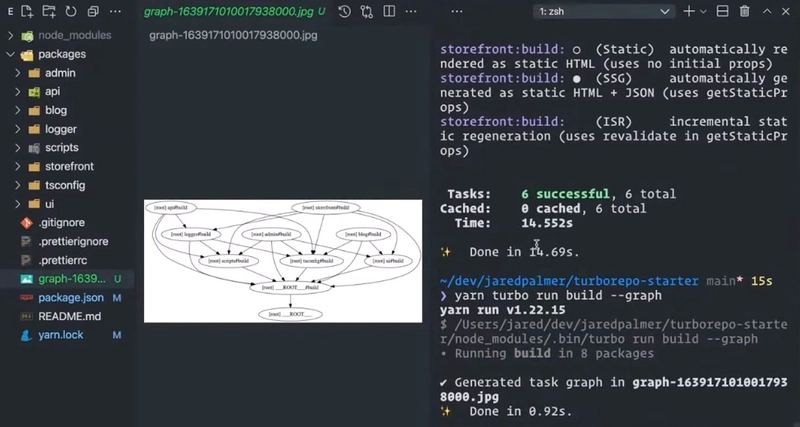Open package.json file

coord(71,297)
